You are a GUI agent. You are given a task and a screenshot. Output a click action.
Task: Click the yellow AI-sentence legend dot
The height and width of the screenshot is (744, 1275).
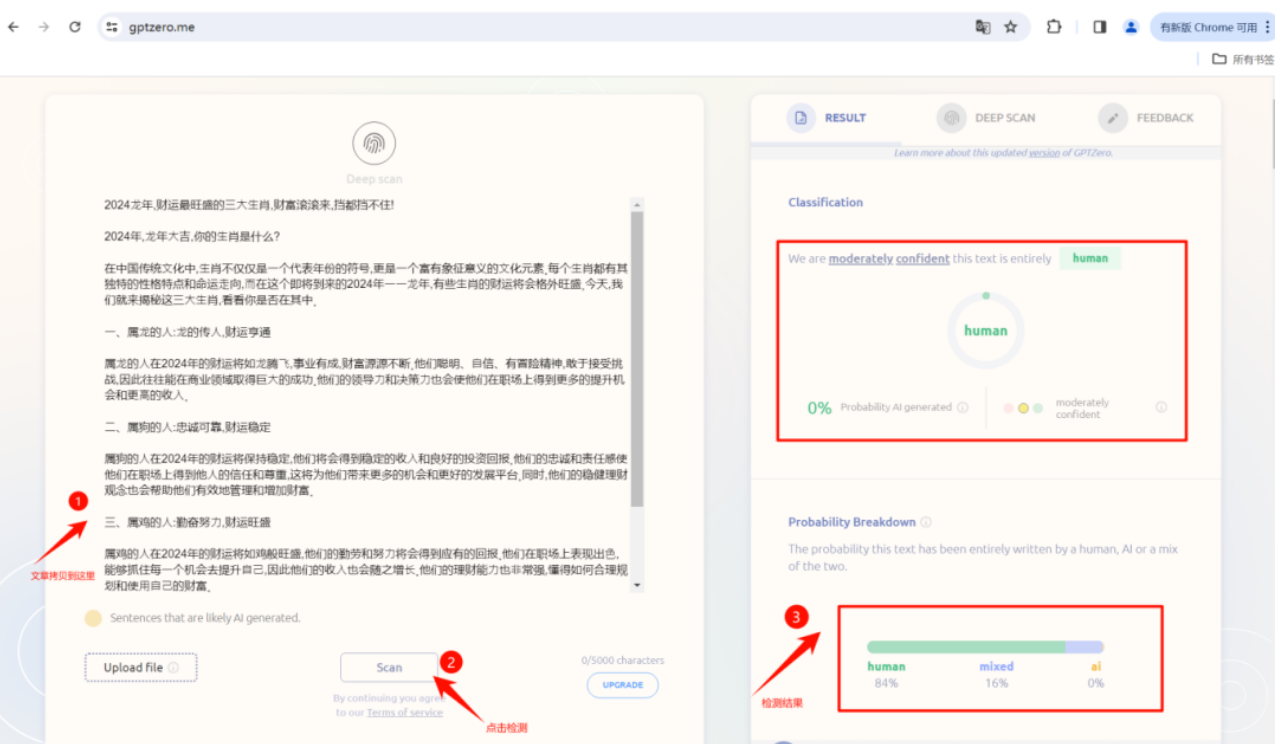(x=93, y=618)
